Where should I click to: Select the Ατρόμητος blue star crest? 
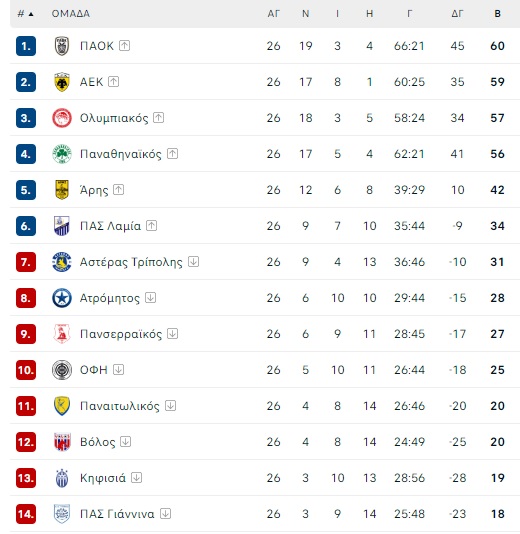pos(62,298)
